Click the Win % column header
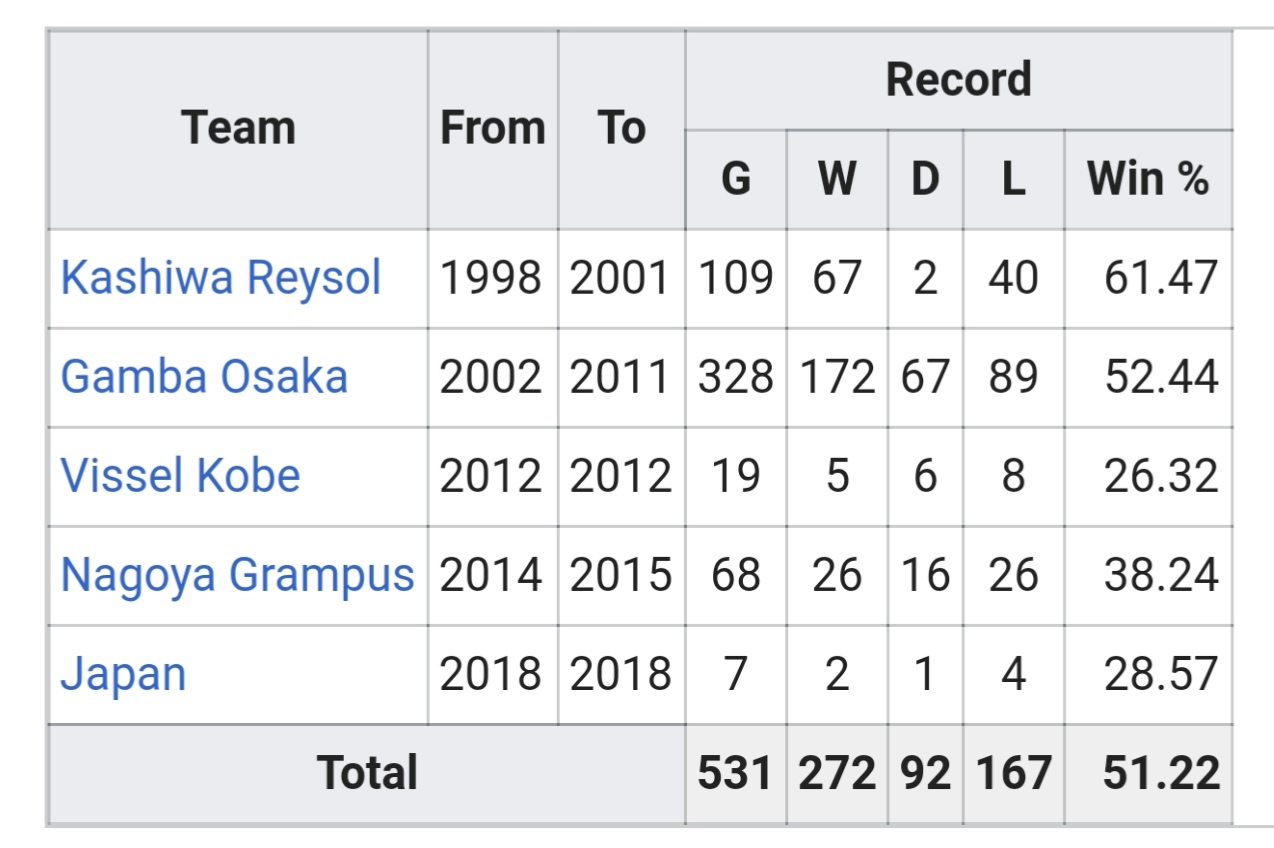Image resolution: width=1274 pixels, height=848 pixels. pos(1148,180)
